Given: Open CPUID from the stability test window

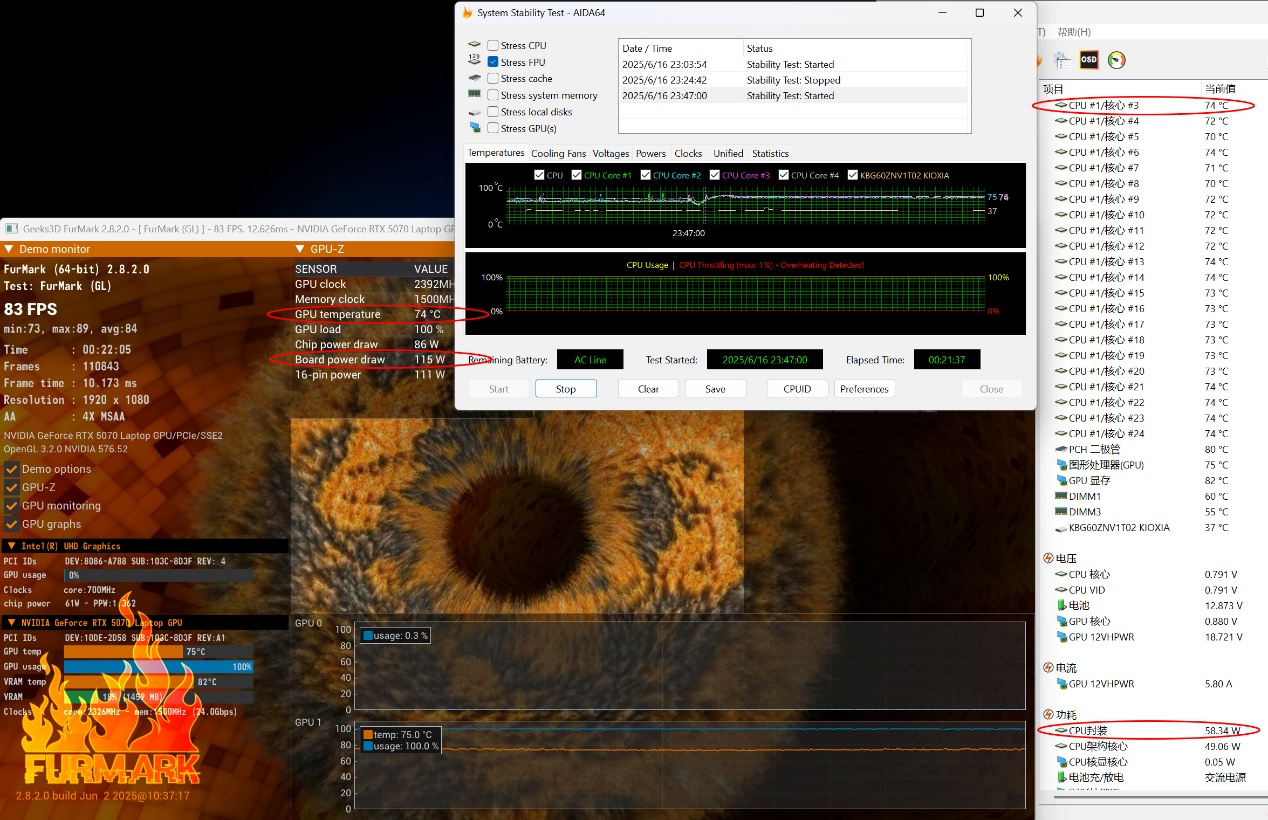Looking at the screenshot, I should 797,389.
